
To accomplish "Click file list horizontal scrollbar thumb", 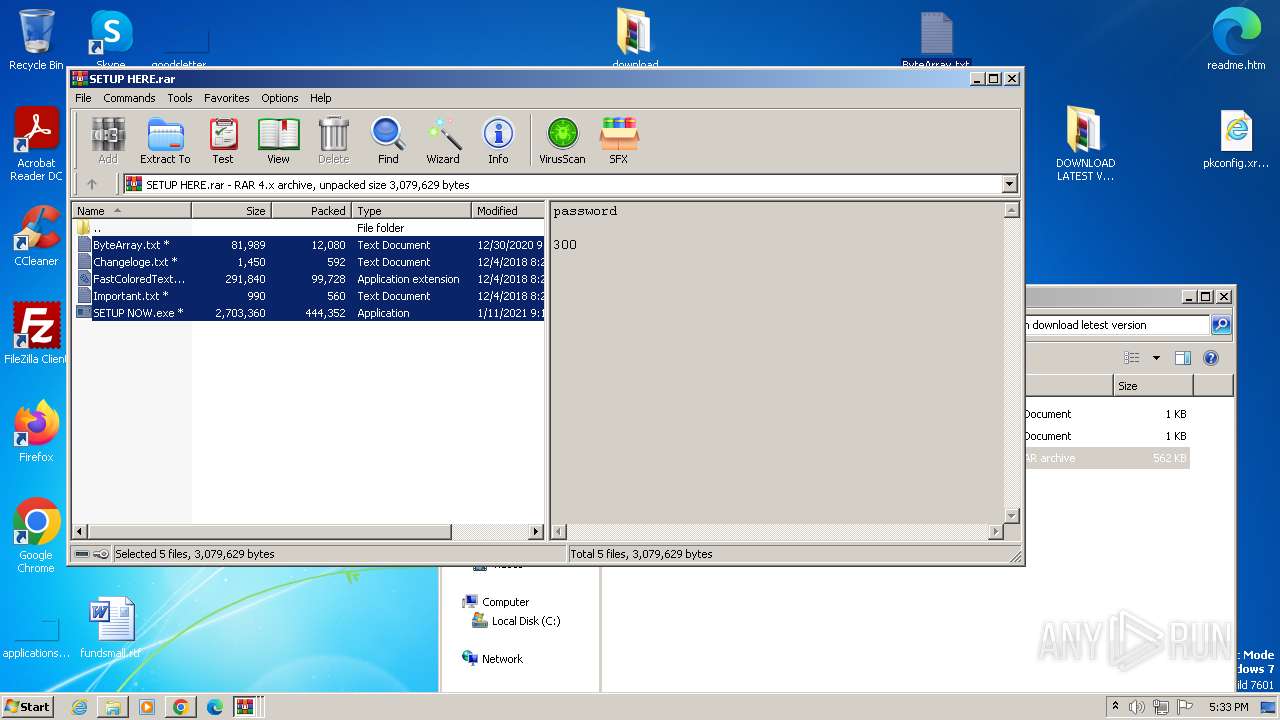I will (x=270, y=532).
